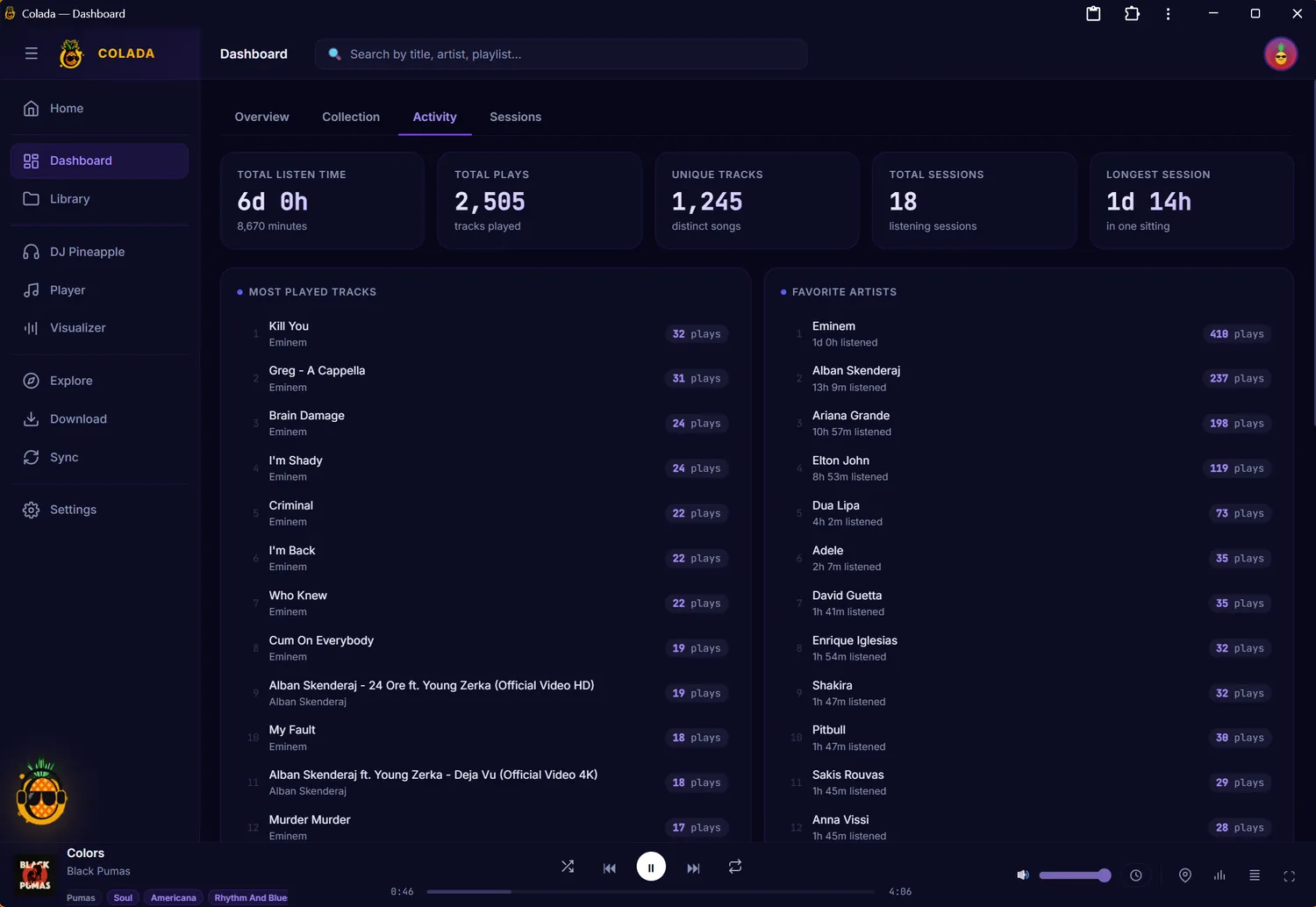Screen dimensions: 1316x907
Task: Open the play queue list icon
Action: 1255,875
